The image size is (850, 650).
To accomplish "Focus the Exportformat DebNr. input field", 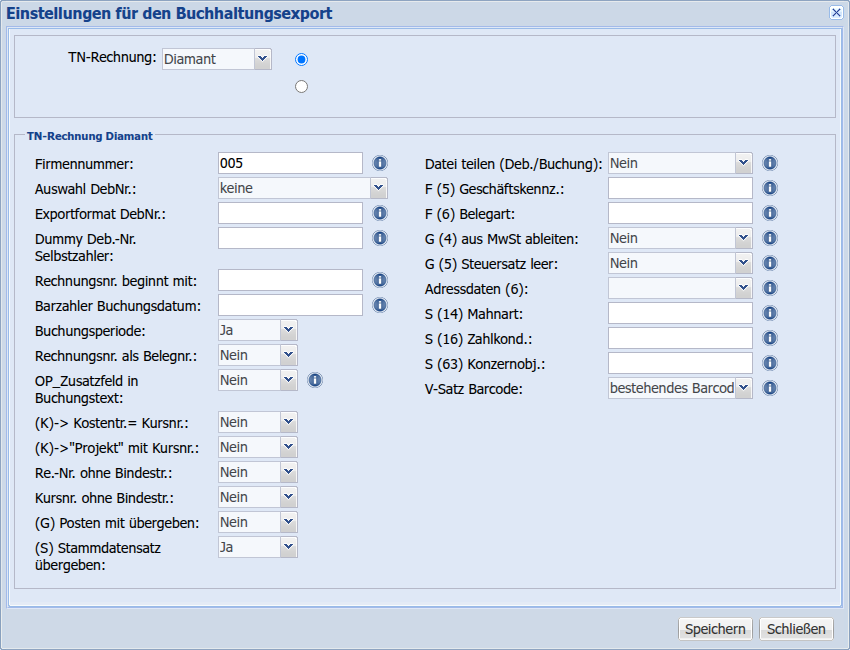I will (291, 213).
